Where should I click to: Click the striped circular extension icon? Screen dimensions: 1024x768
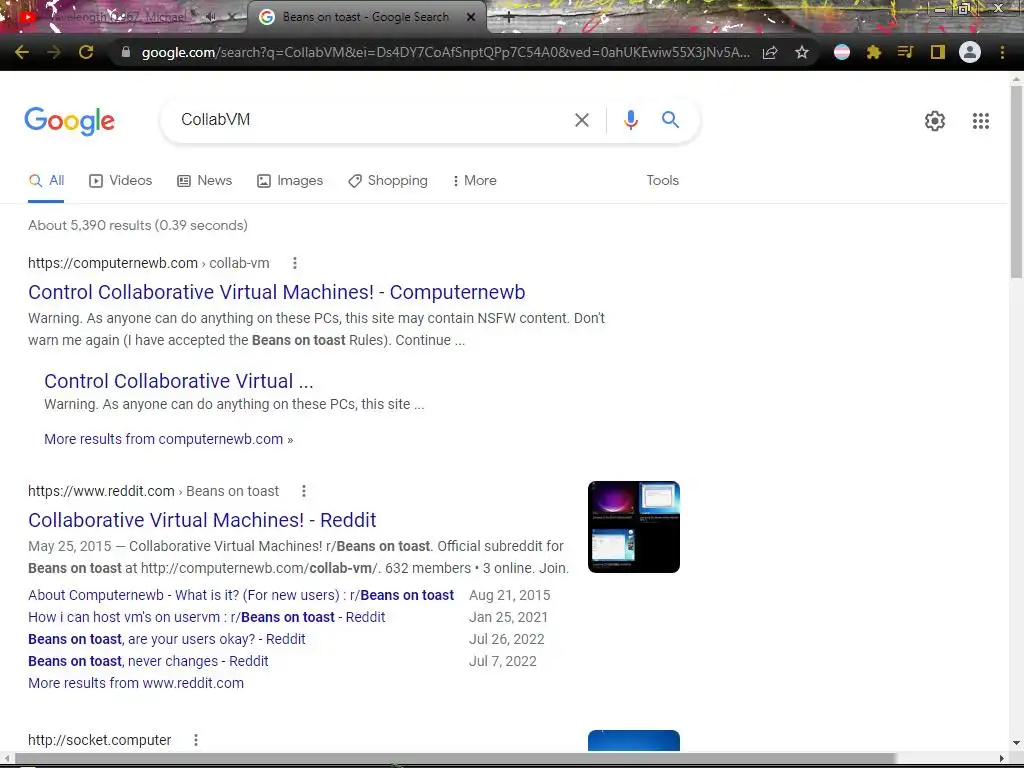pos(842,52)
